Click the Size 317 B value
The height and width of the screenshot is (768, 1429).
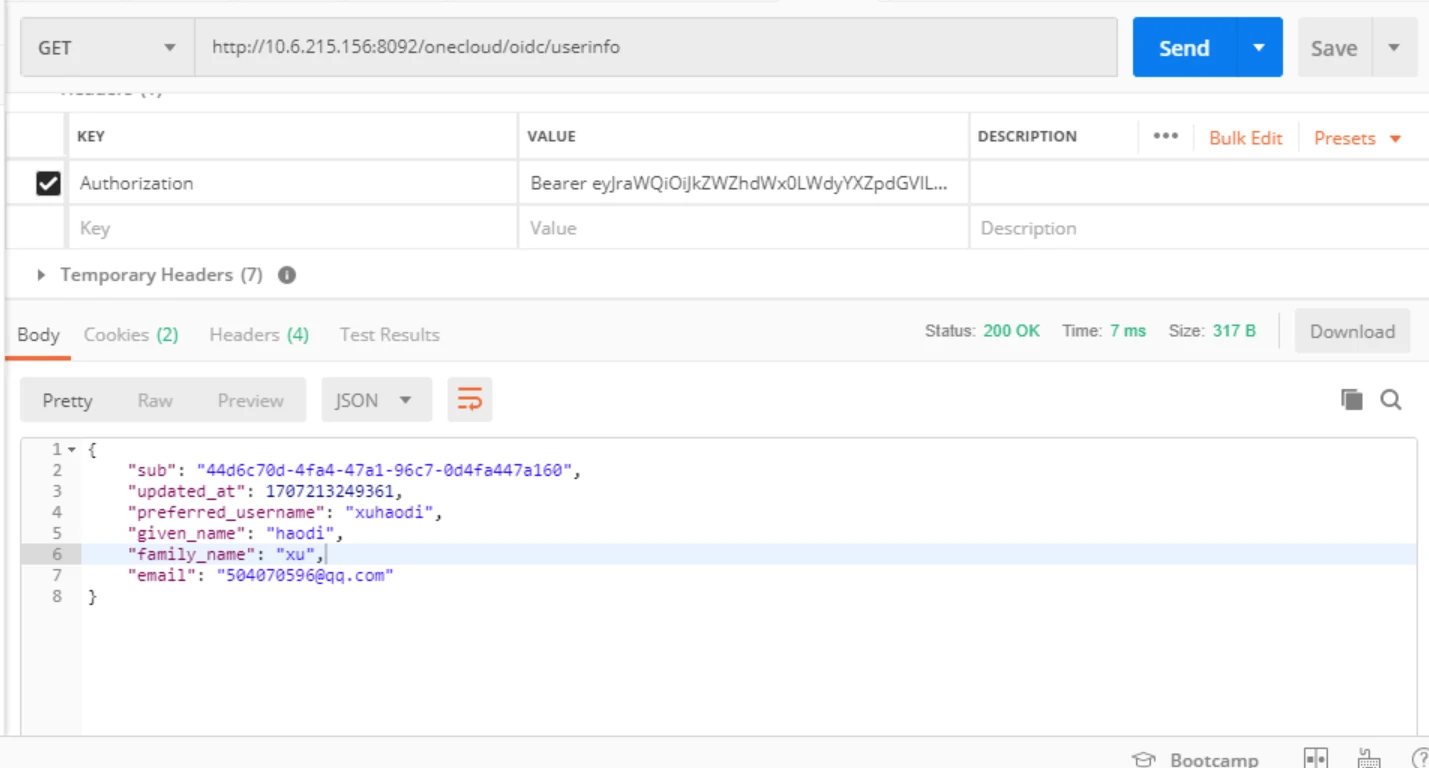click(x=1234, y=331)
